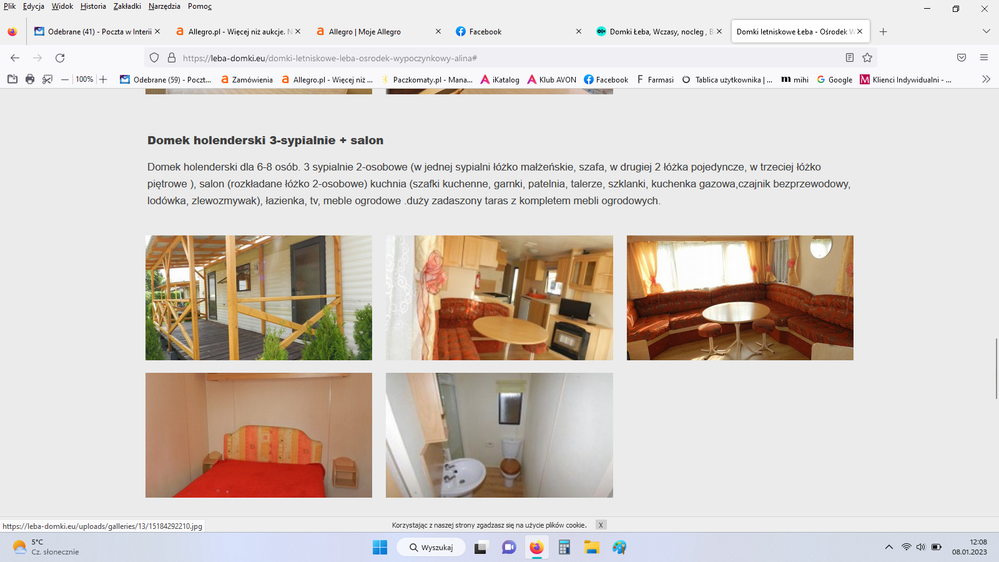
Task: Open the red bed bedroom photo thumbnail
Action: [x=258, y=435]
